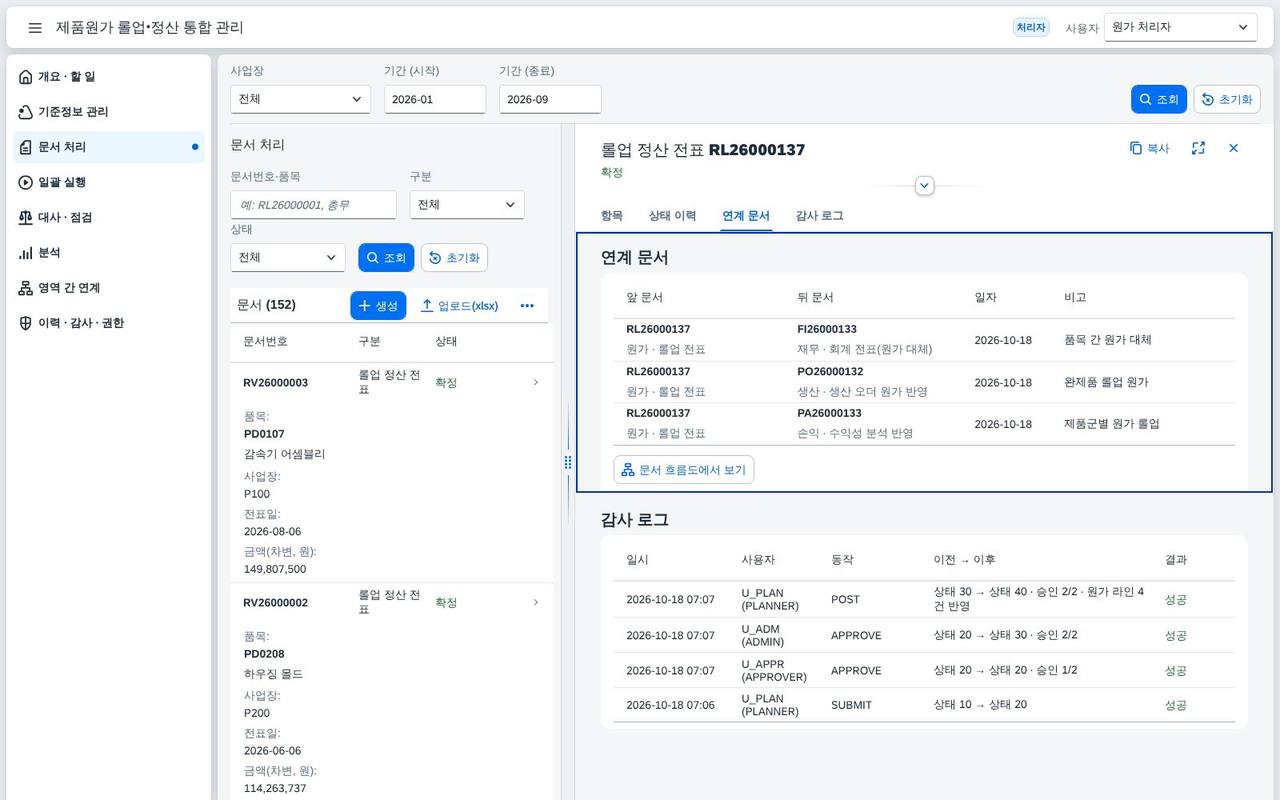Navigate to 대사 · 점검
This screenshot has width=1280, height=800.
pos(108,217)
